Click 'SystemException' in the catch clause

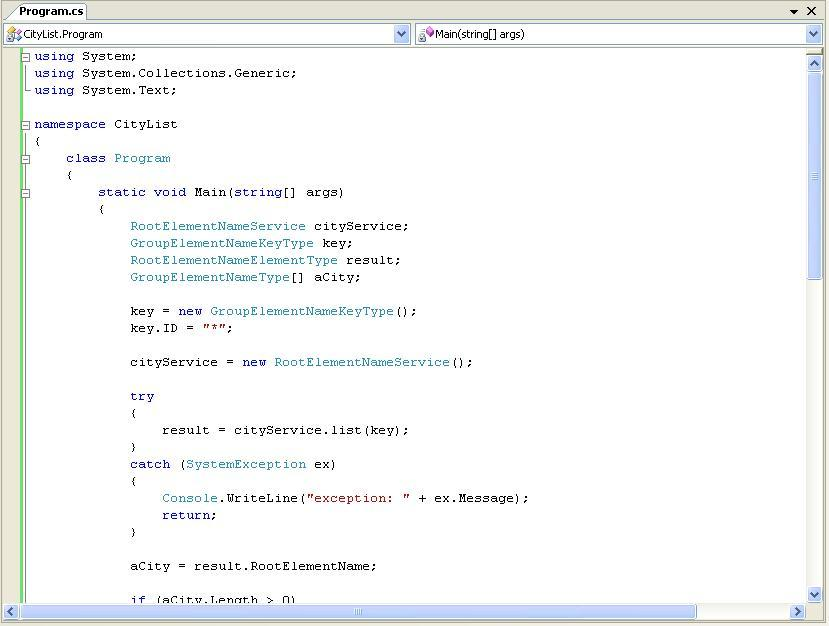[245, 464]
